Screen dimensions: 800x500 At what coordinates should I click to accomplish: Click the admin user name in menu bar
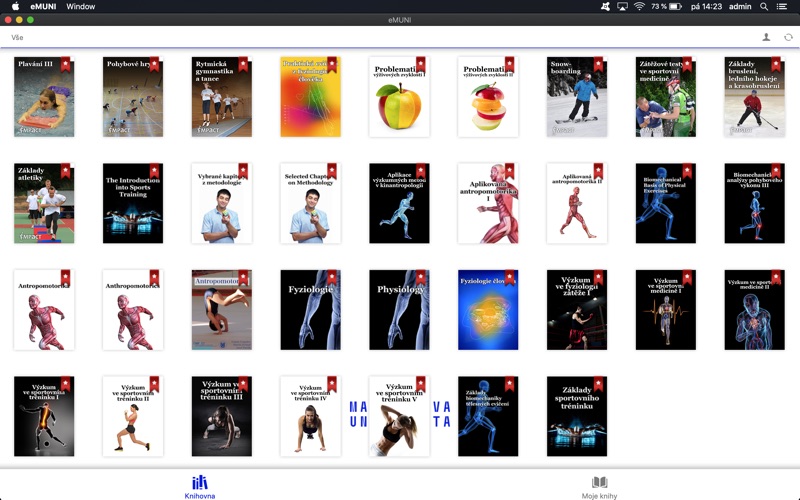pyautogui.click(x=740, y=7)
